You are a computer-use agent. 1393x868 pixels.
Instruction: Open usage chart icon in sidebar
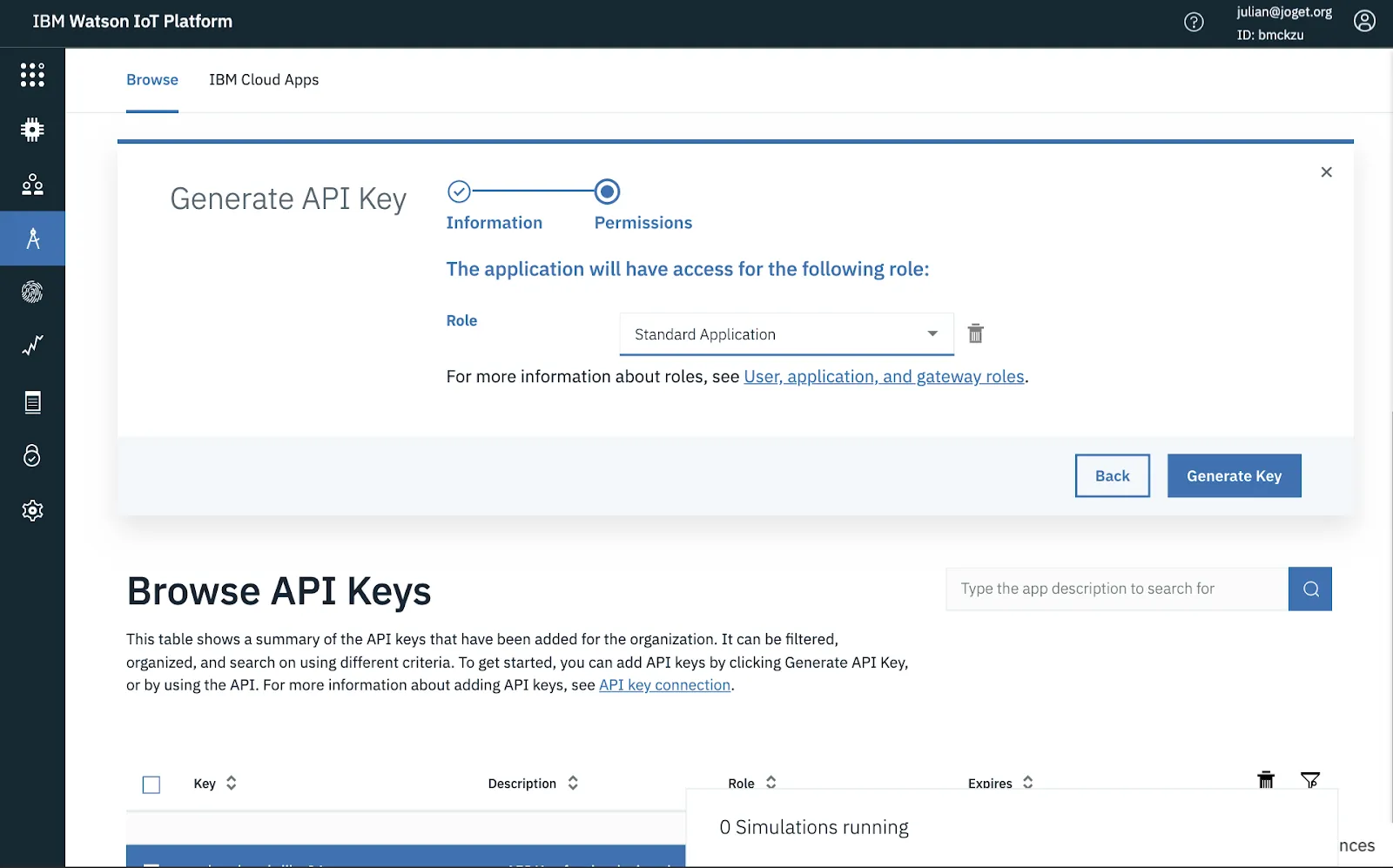tap(32, 347)
